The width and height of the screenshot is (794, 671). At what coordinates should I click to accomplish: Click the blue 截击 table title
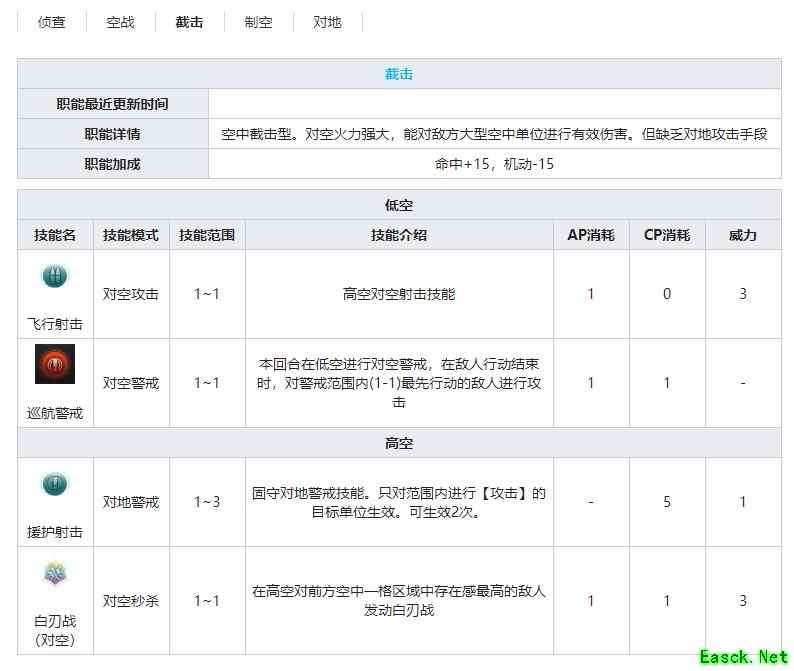[399, 74]
